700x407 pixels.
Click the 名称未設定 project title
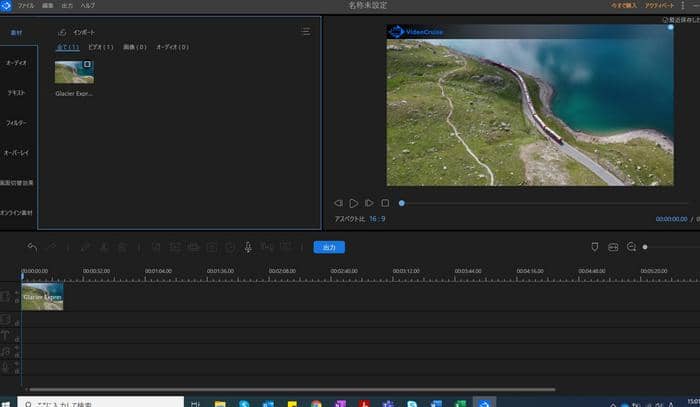pyautogui.click(x=367, y=5)
